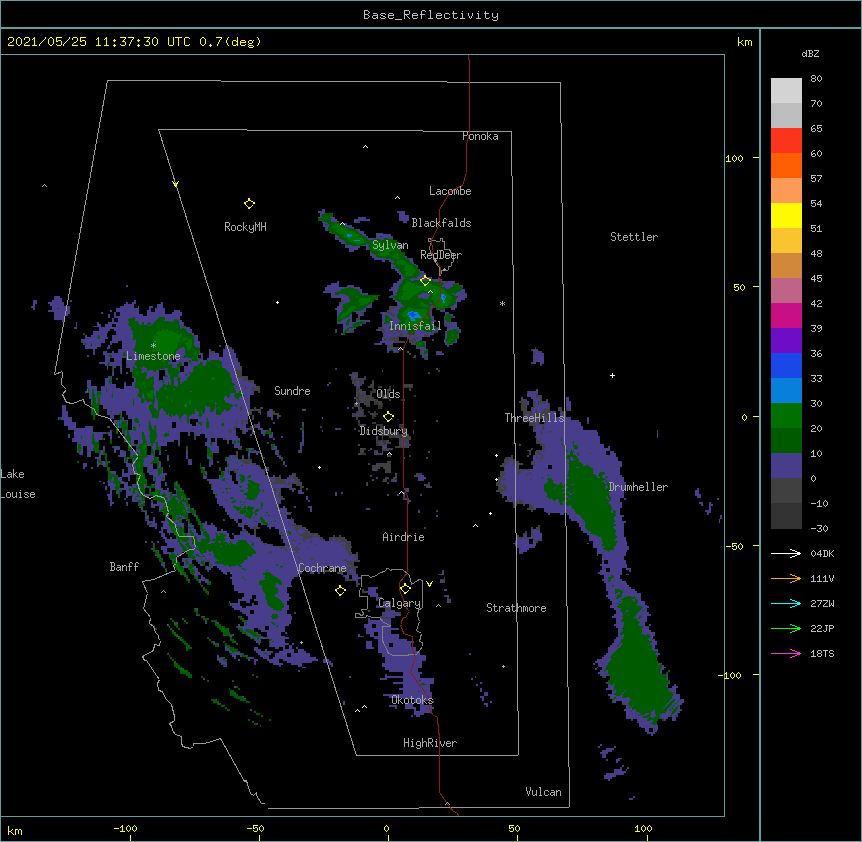Click the white 04DK arrow in legend
This screenshot has height=842, width=862.
coord(786,553)
